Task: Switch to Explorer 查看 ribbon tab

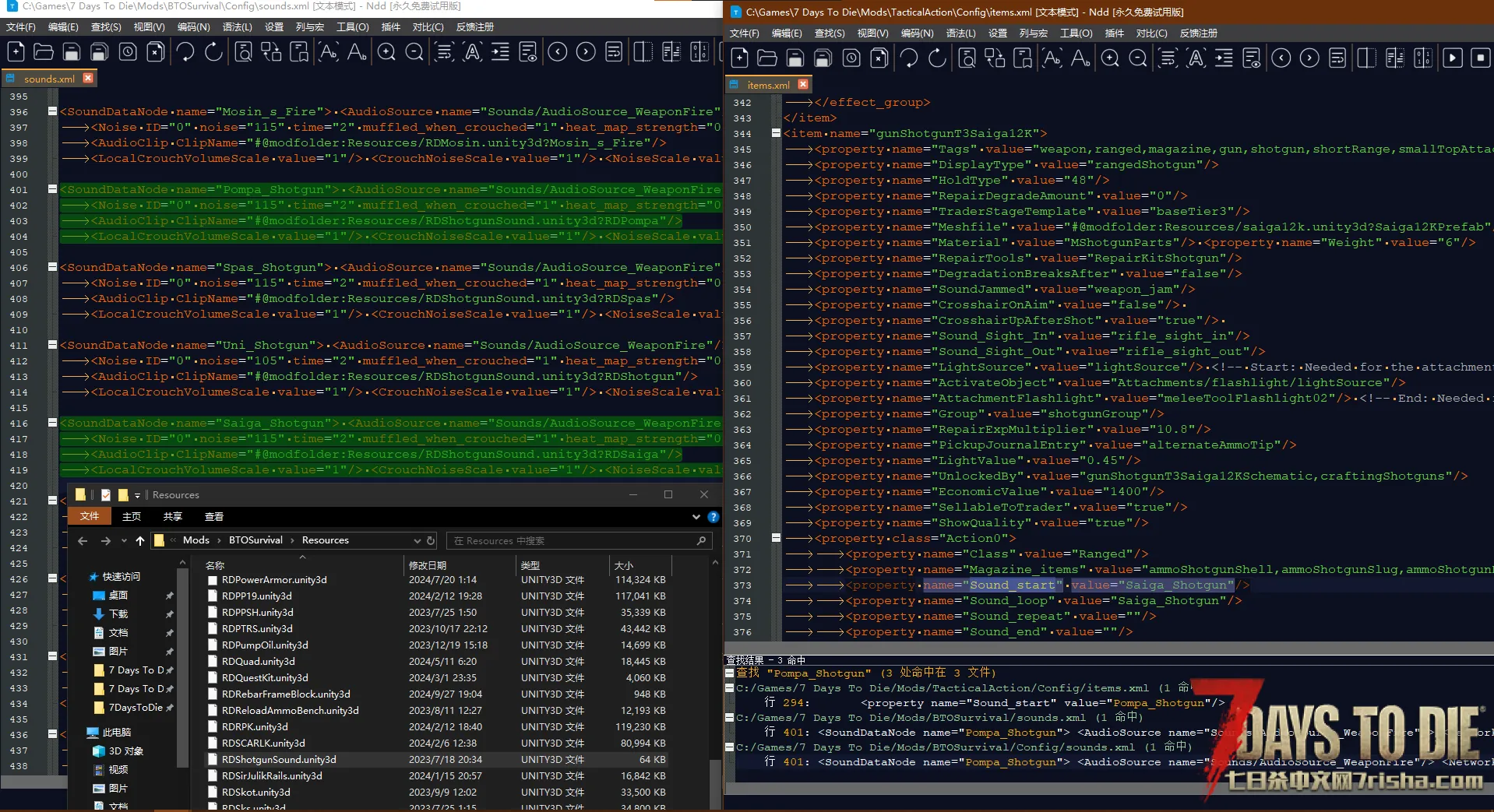Action: click(214, 517)
